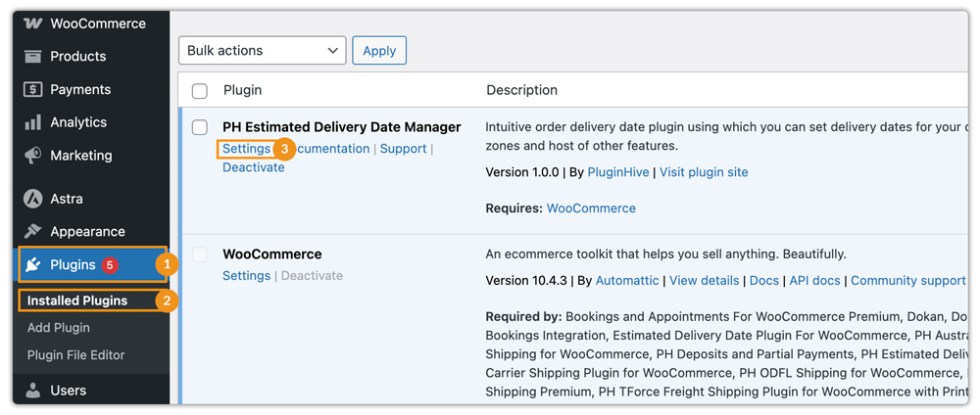Open the PluginHive author link
This screenshot has height=415, width=980.
(618, 172)
